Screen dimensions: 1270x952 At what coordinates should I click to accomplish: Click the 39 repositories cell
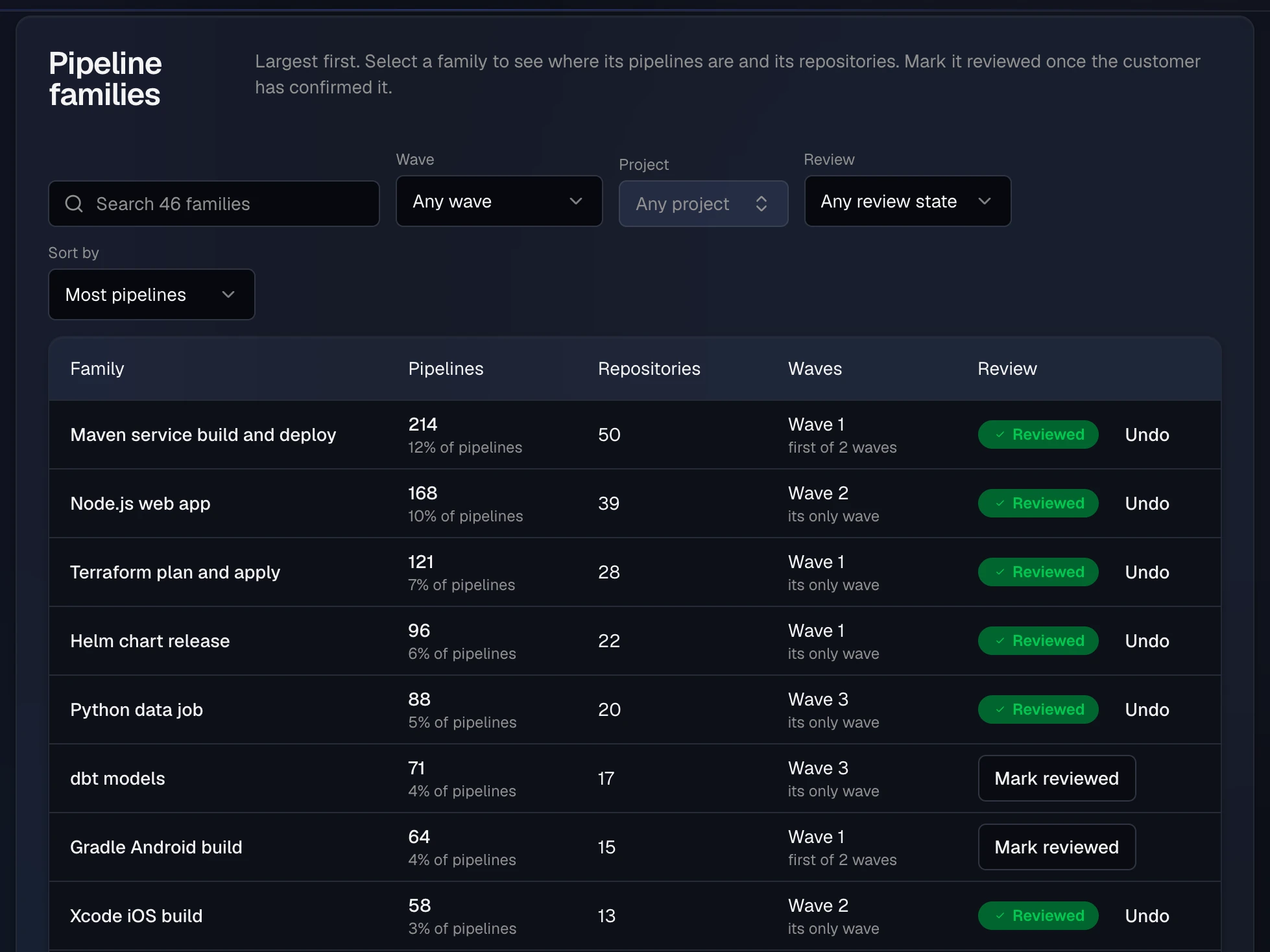click(608, 503)
